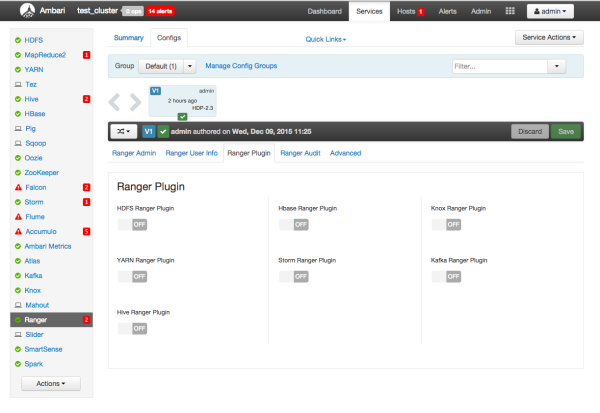Open Service Actions dropdown
The height and width of the screenshot is (413, 600).
point(549,38)
